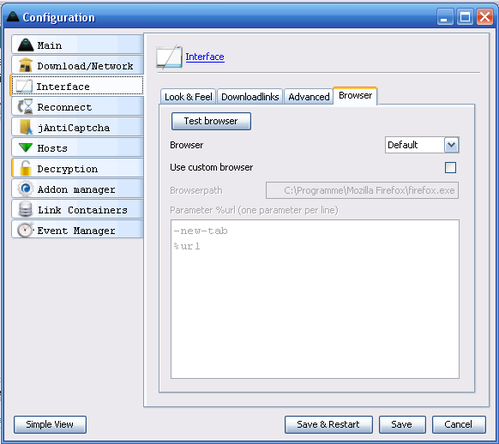Minimize the Configuration window
This screenshot has width=499, height=444.
(445, 17)
